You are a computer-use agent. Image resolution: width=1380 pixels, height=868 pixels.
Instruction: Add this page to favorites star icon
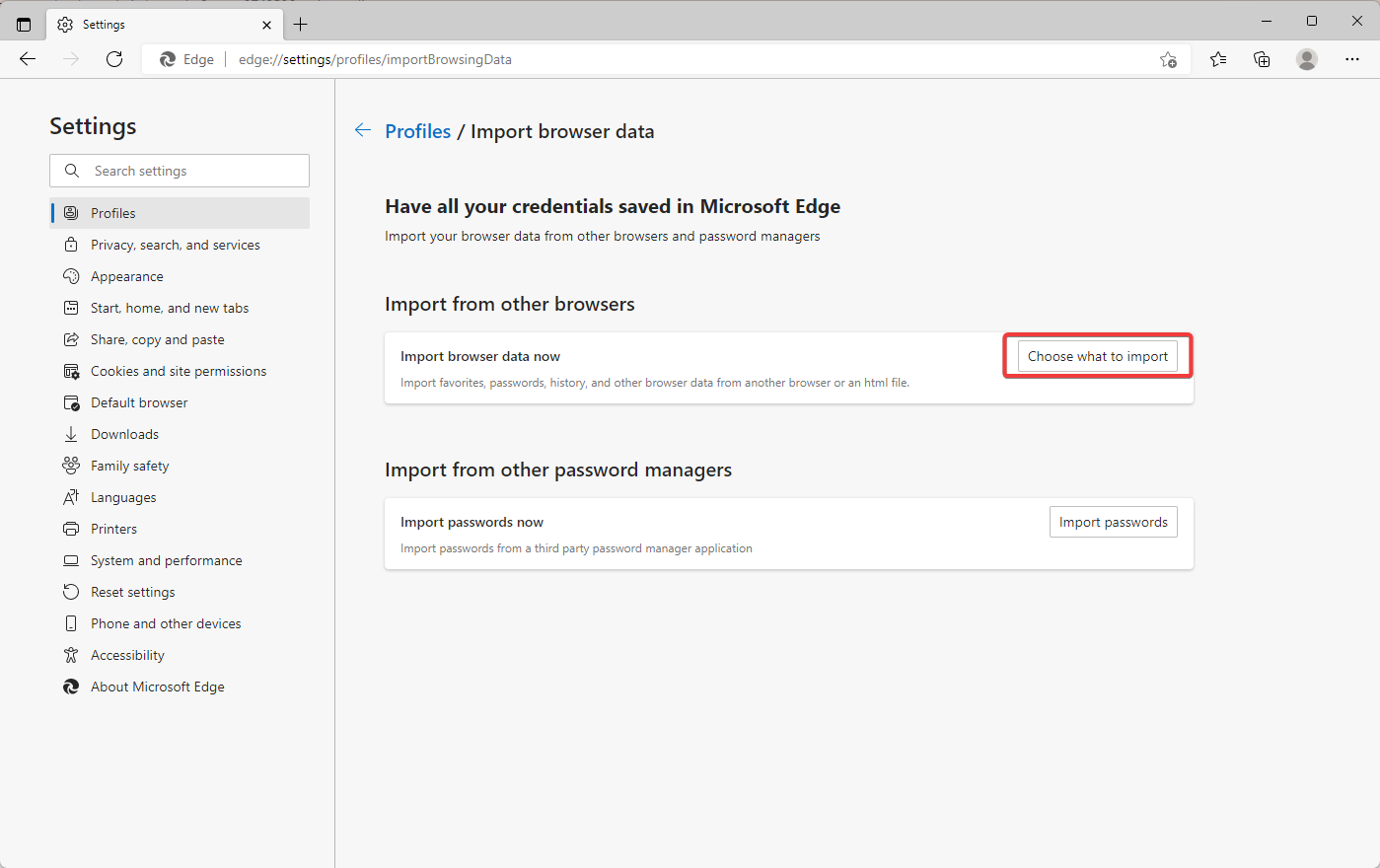click(1168, 59)
